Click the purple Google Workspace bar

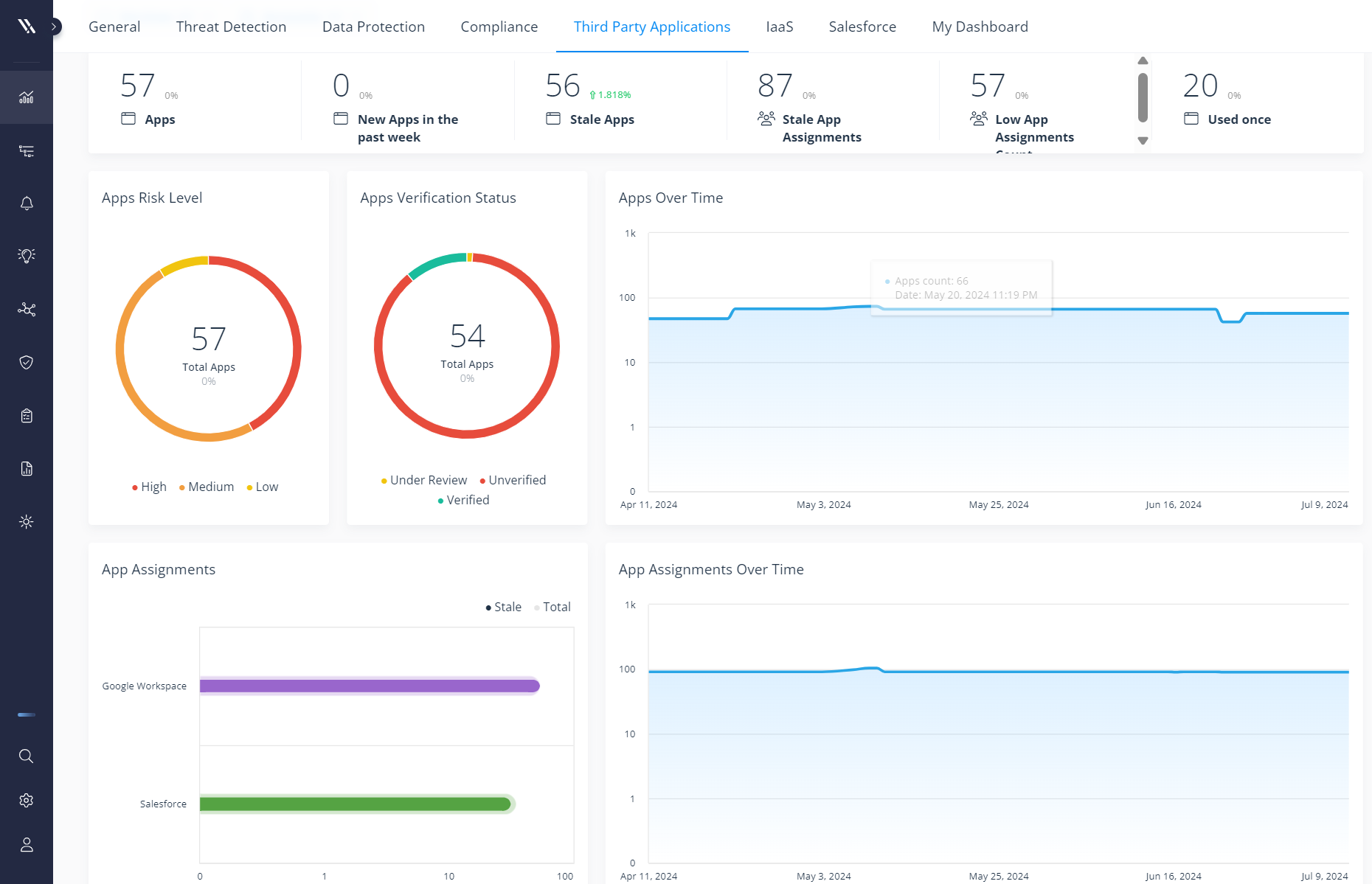(x=370, y=686)
